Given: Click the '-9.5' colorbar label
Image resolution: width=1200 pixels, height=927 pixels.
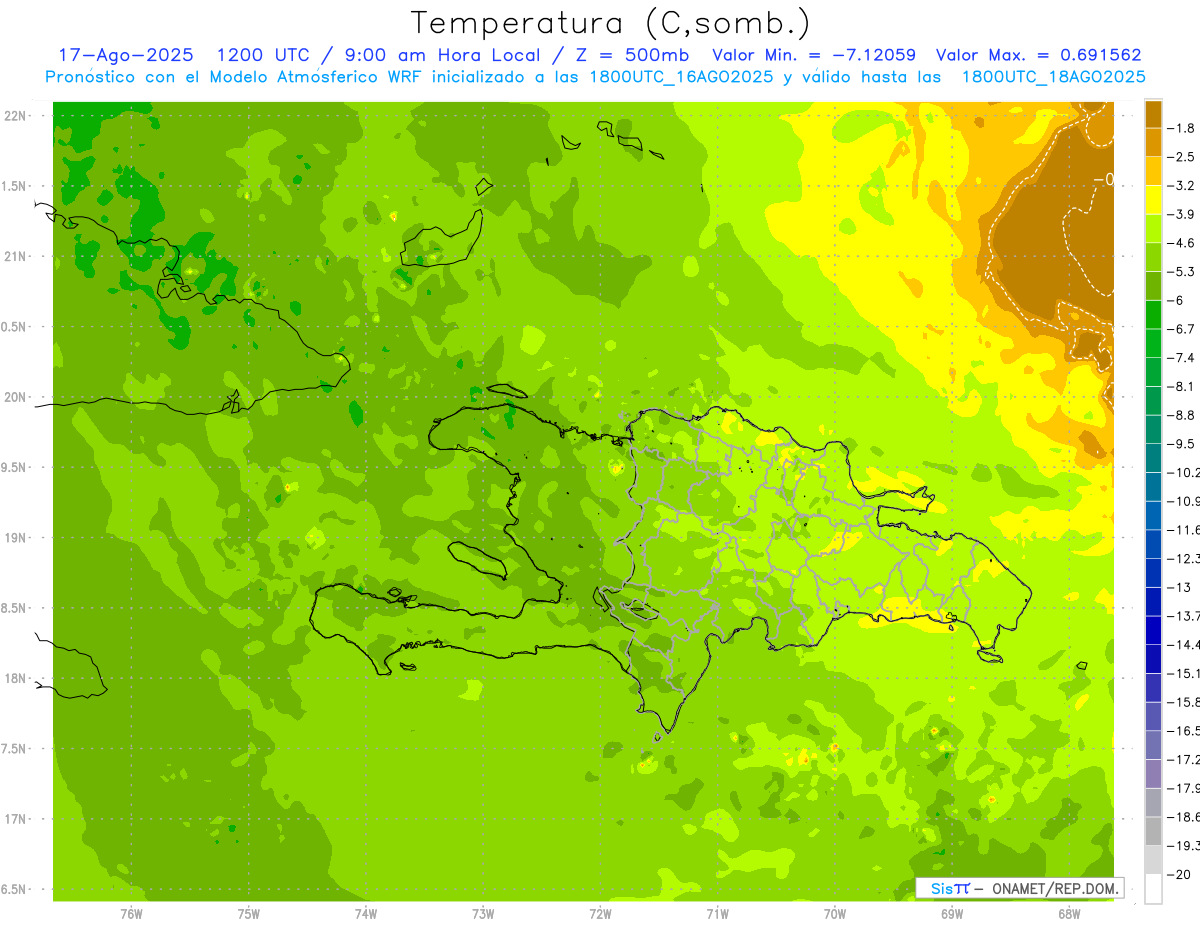Looking at the screenshot, I should (1183, 443).
